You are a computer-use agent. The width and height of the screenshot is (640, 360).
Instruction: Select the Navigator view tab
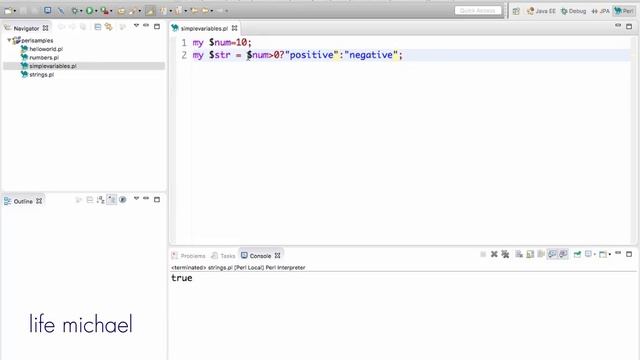(26, 28)
